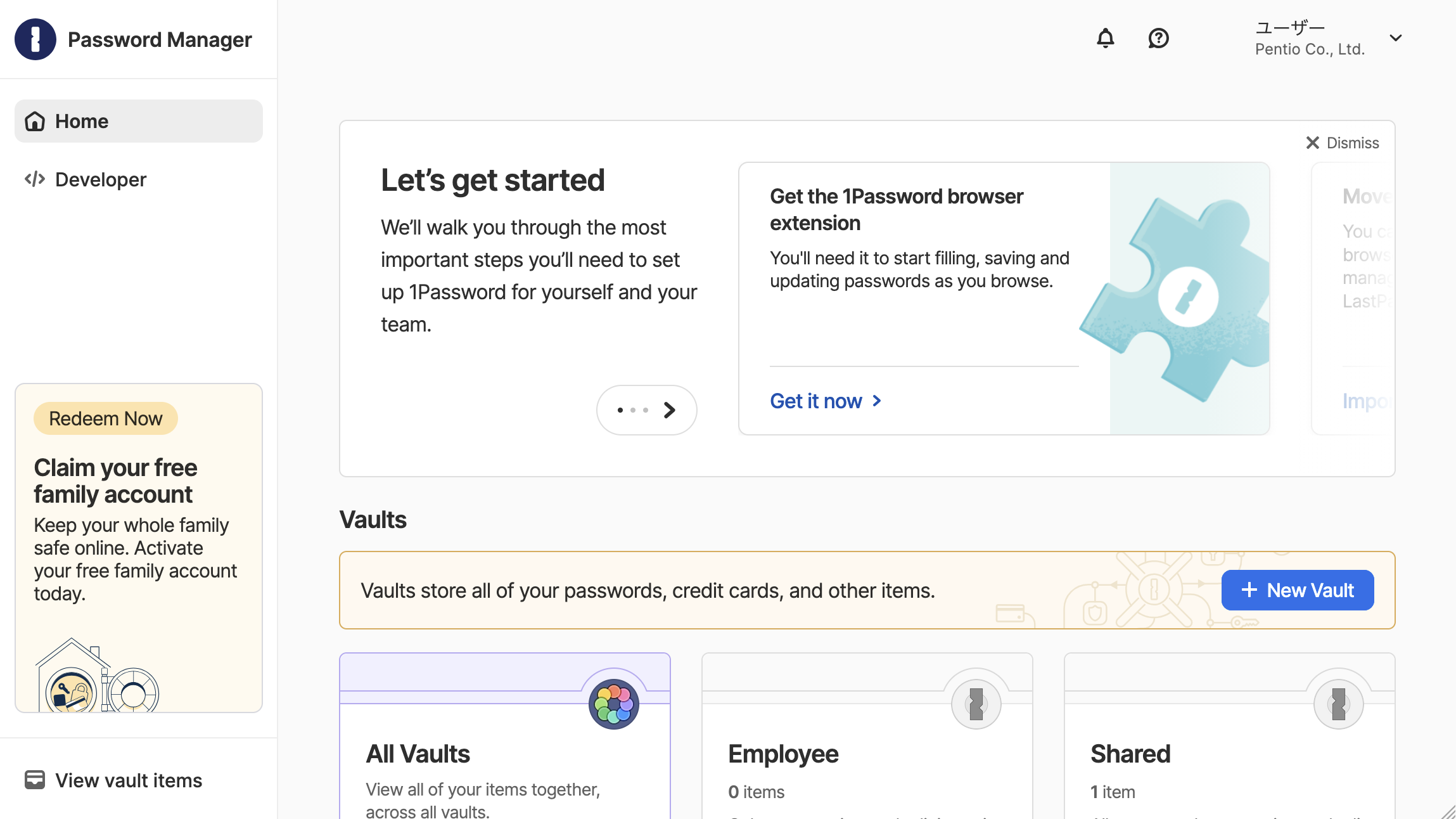Create a New Vault
Viewport: 1456px width, 819px height.
click(1298, 590)
